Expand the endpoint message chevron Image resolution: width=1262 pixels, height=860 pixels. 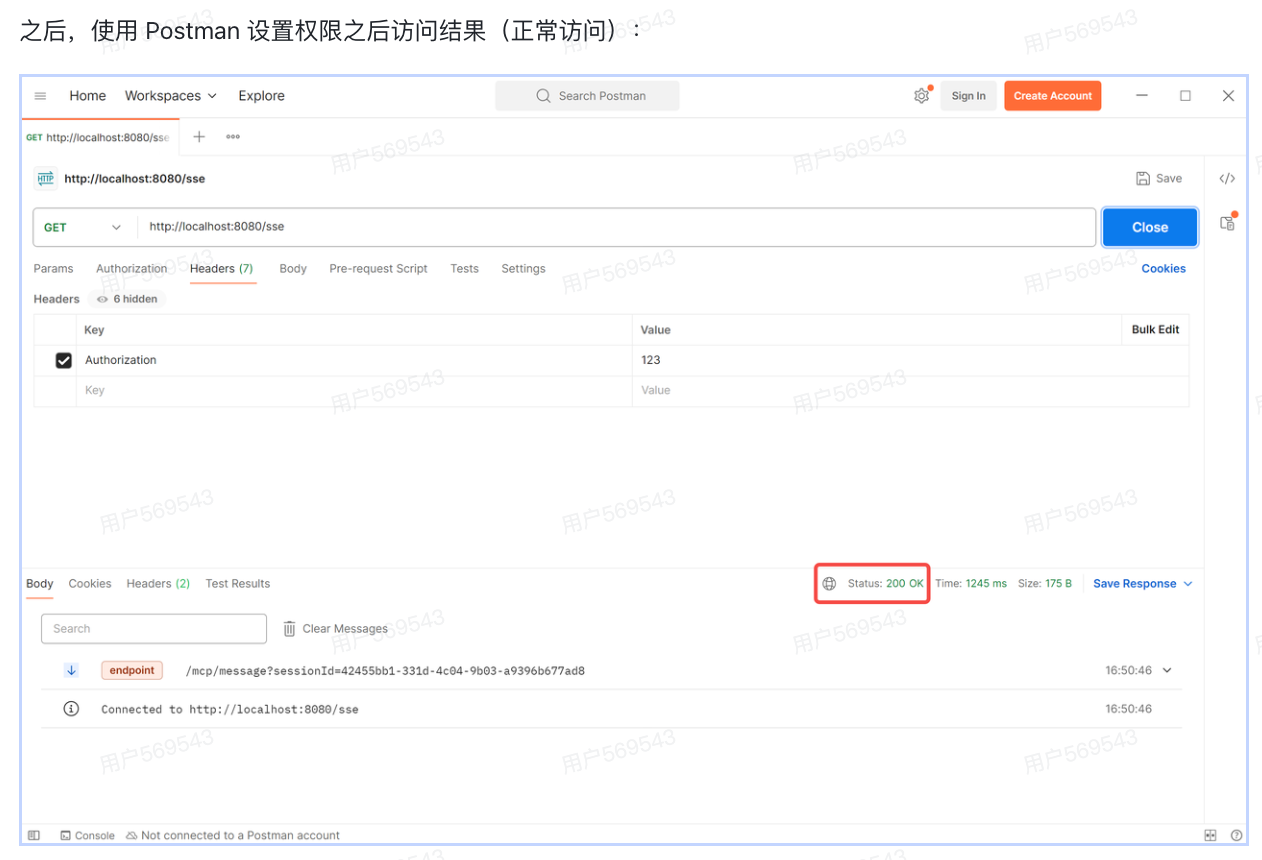tap(1166, 671)
